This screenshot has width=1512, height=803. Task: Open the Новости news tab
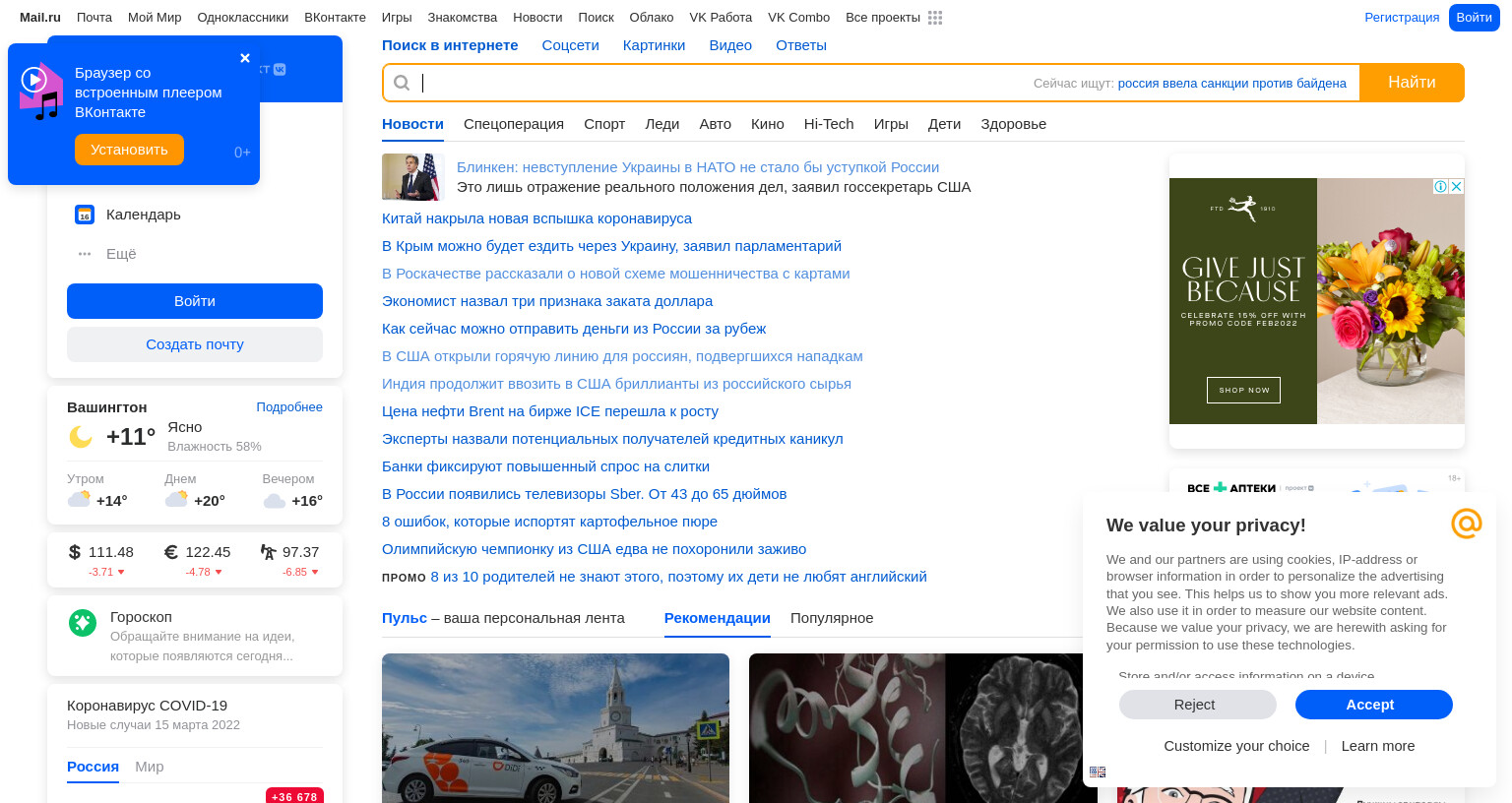click(412, 124)
